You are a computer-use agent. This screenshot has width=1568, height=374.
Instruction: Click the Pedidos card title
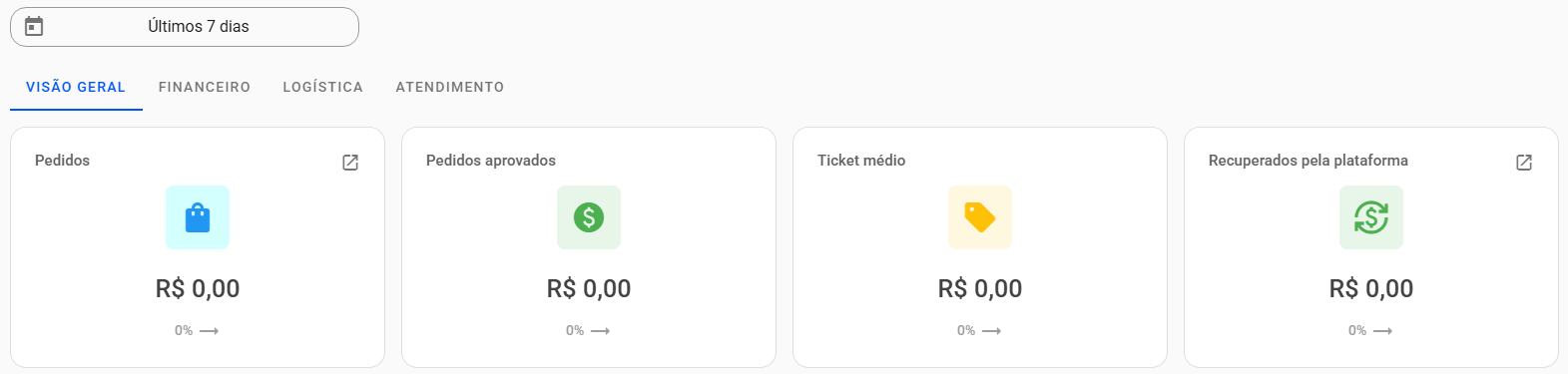(62, 161)
